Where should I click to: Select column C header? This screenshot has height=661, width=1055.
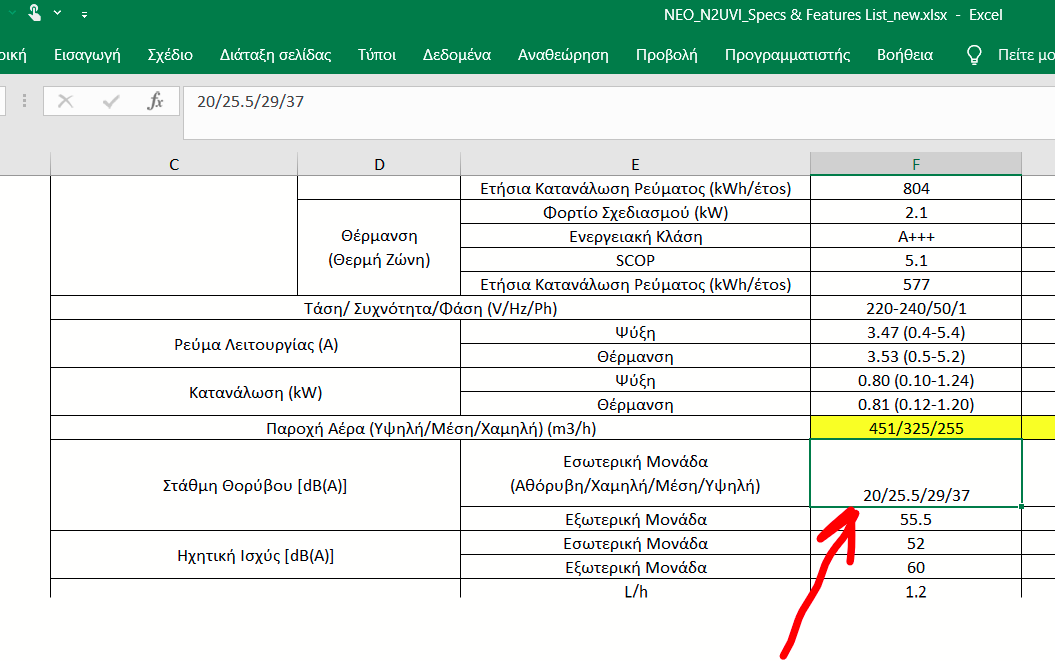tap(174, 164)
